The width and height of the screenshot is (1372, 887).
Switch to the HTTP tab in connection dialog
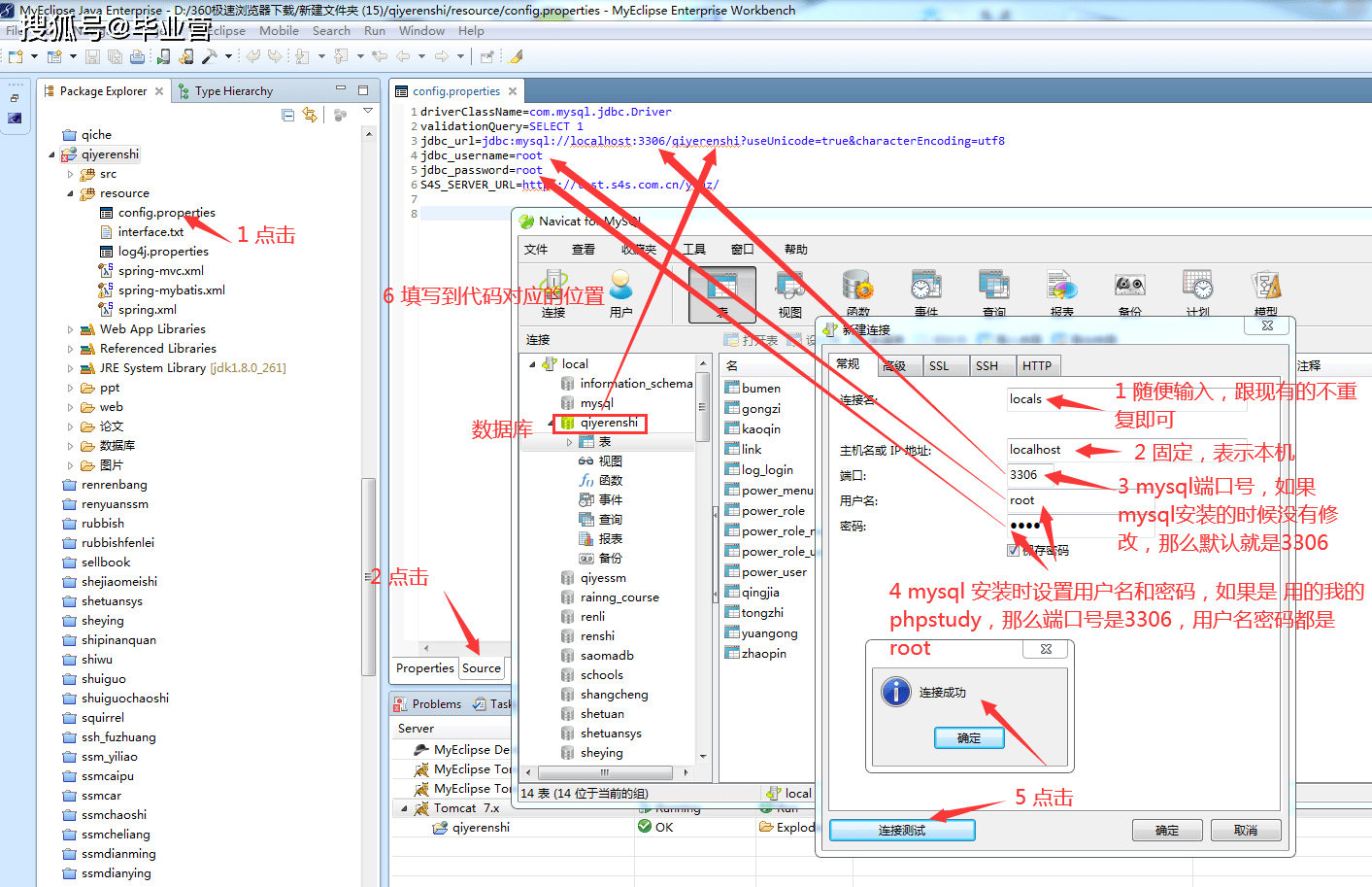point(1037,365)
